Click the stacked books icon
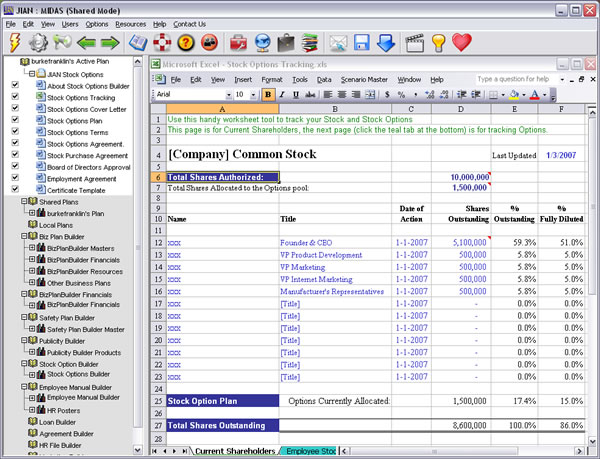 coord(310,42)
